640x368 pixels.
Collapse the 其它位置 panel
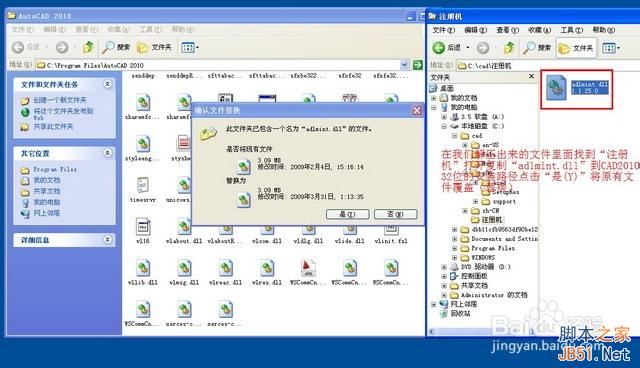(107, 153)
